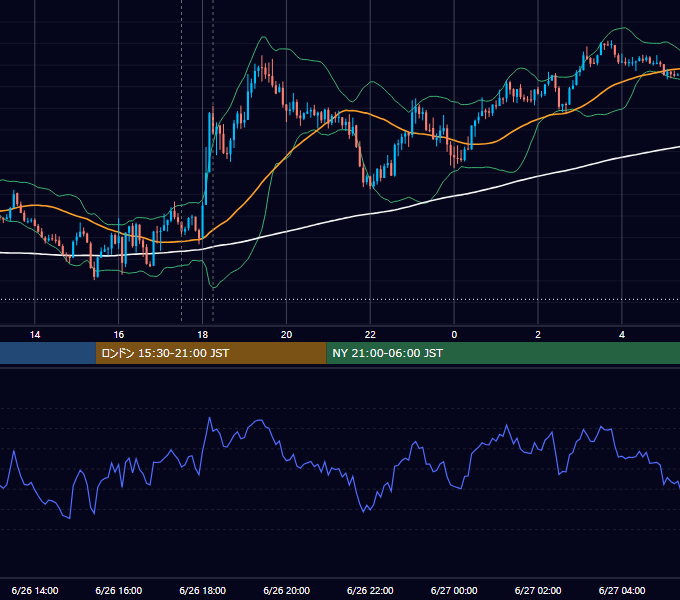The height and width of the screenshot is (600, 680).
Task: Click the 2 hour axis label
Action: [x=538, y=335]
